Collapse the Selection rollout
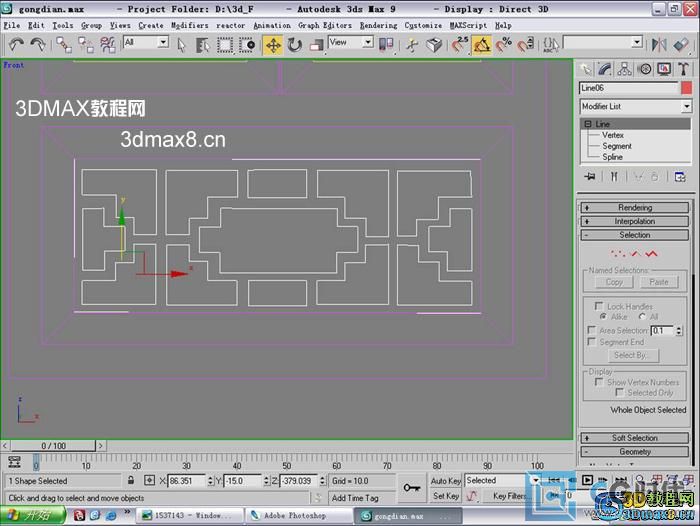Image resolution: width=700 pixels, height=526 pixels. click(x=634, y=235)
